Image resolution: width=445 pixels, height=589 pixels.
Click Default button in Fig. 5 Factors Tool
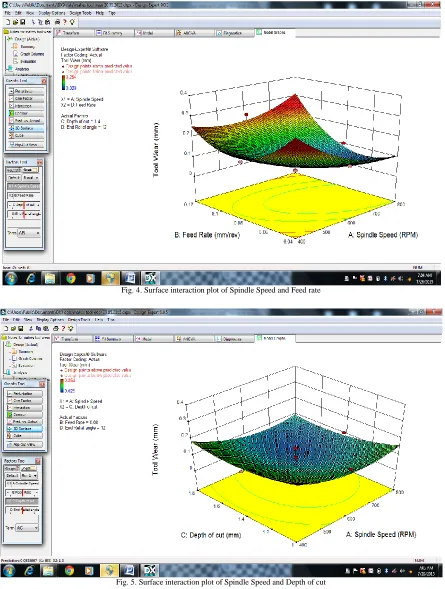12,476
